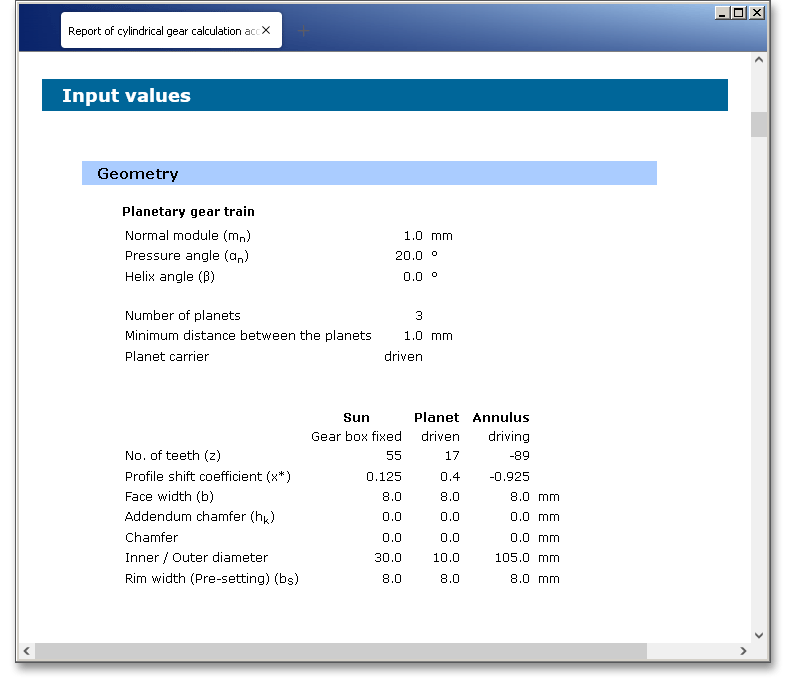Viewport: 786px width, 678px height.
Task: Maximize the report window
Action: 739,13
